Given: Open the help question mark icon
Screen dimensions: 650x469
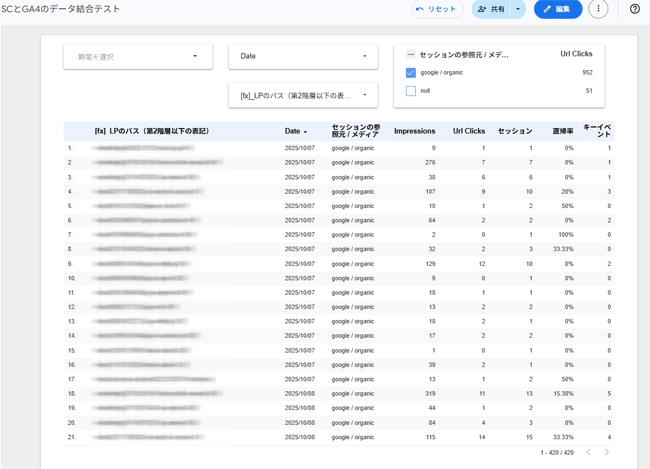Looking at the screenshot, I should 635,9.
